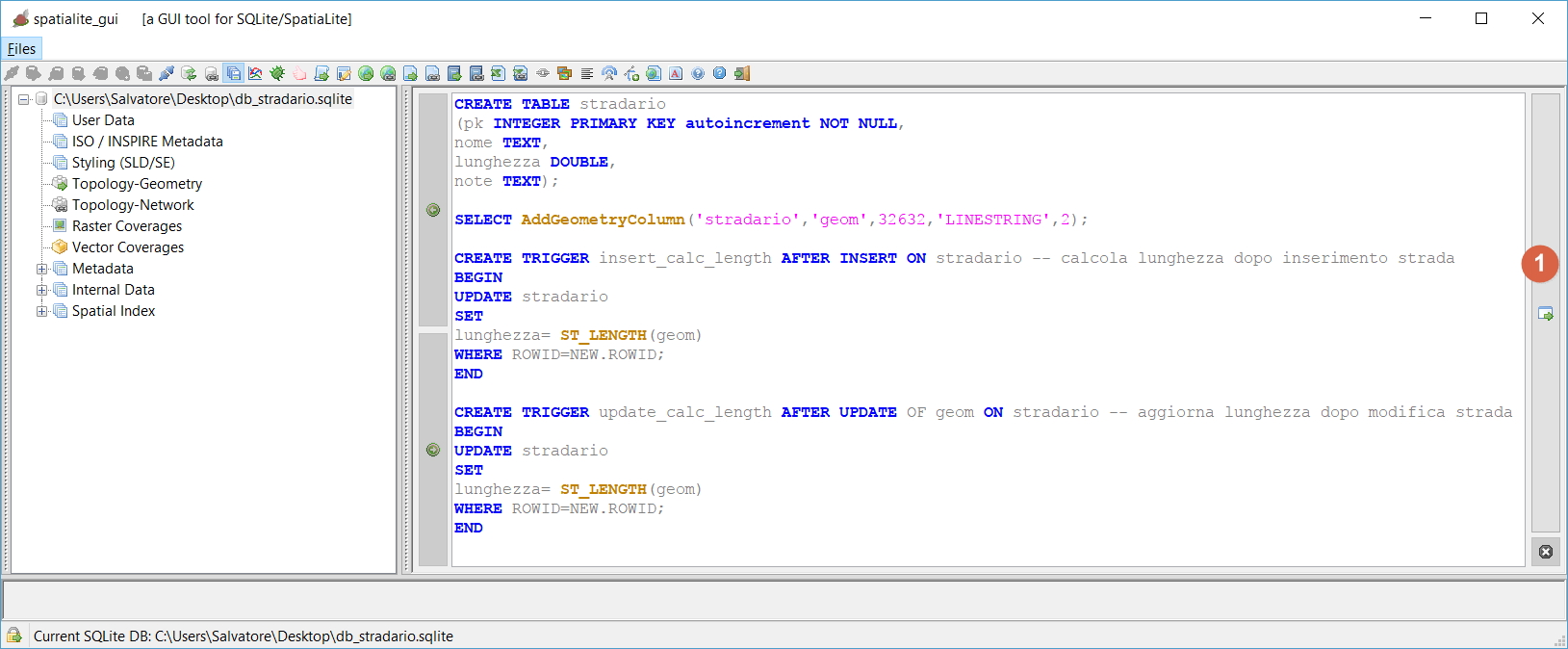Click the blue plug disconnect database icon
This screenshot has height=649, width=1568.
click(x=167, y=73)
